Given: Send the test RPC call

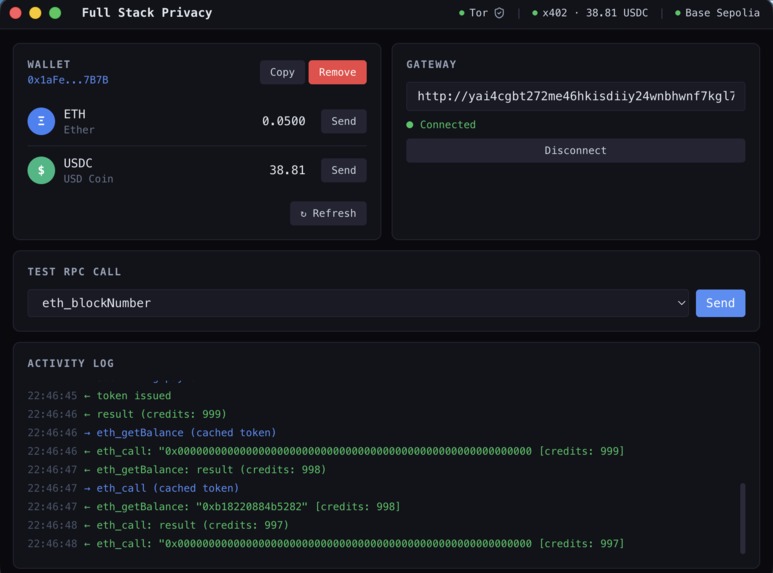Looking at the screenshot, I should tap(720, 303).
